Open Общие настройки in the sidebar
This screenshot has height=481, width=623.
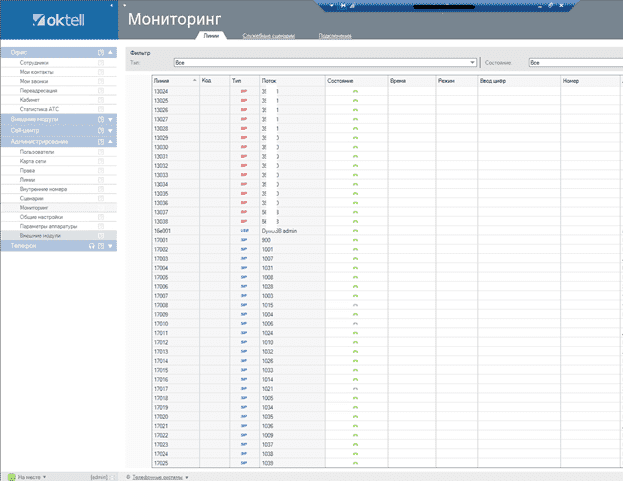(42, 216)
